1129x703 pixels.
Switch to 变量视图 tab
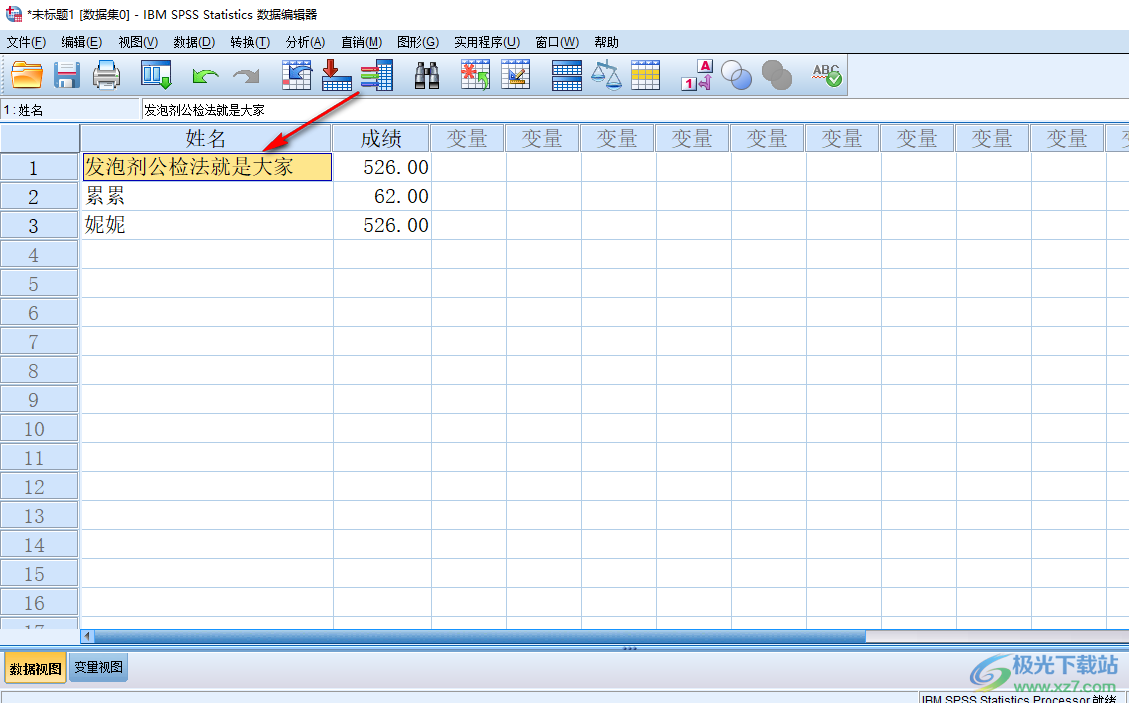pos(99,668)
